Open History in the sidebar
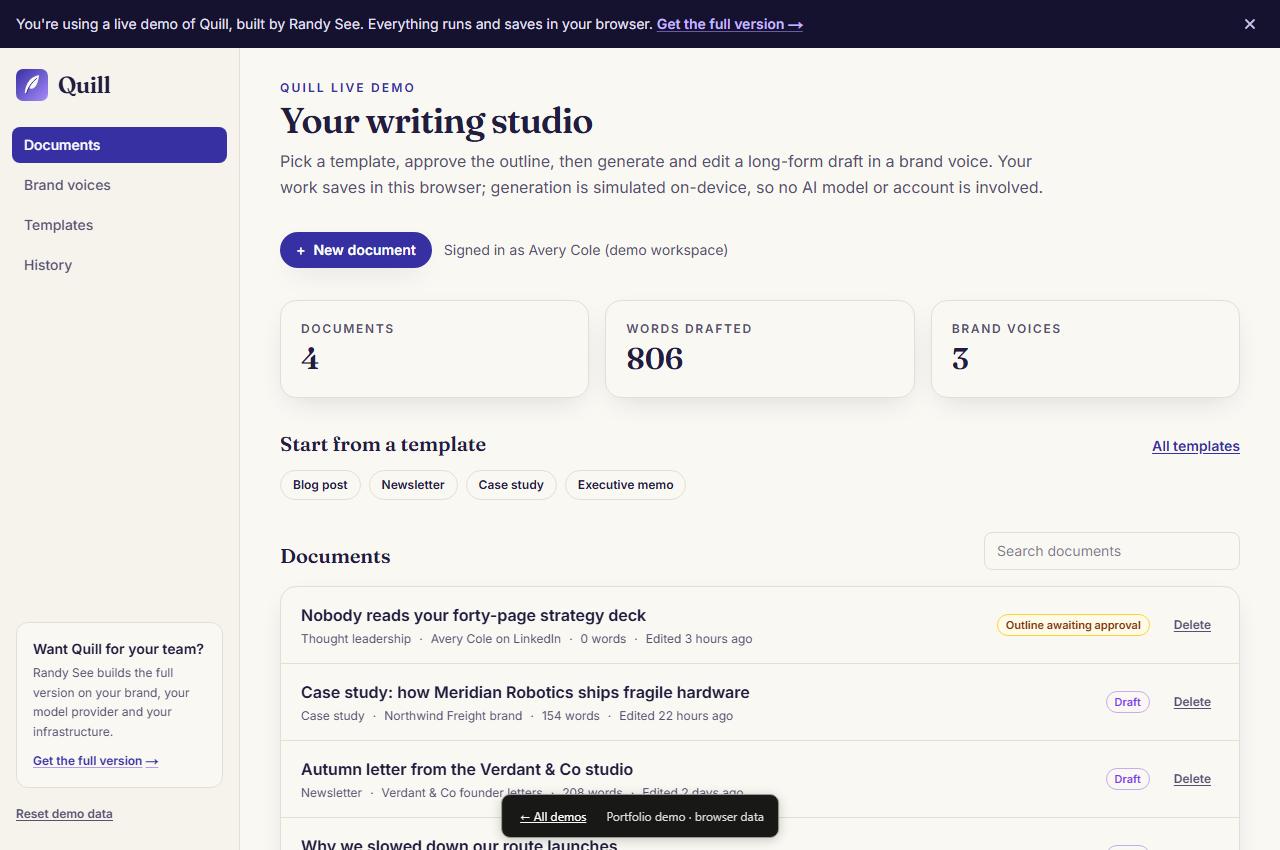The height and width of the screenshot is (850, 1280). [x=119, y=265]
